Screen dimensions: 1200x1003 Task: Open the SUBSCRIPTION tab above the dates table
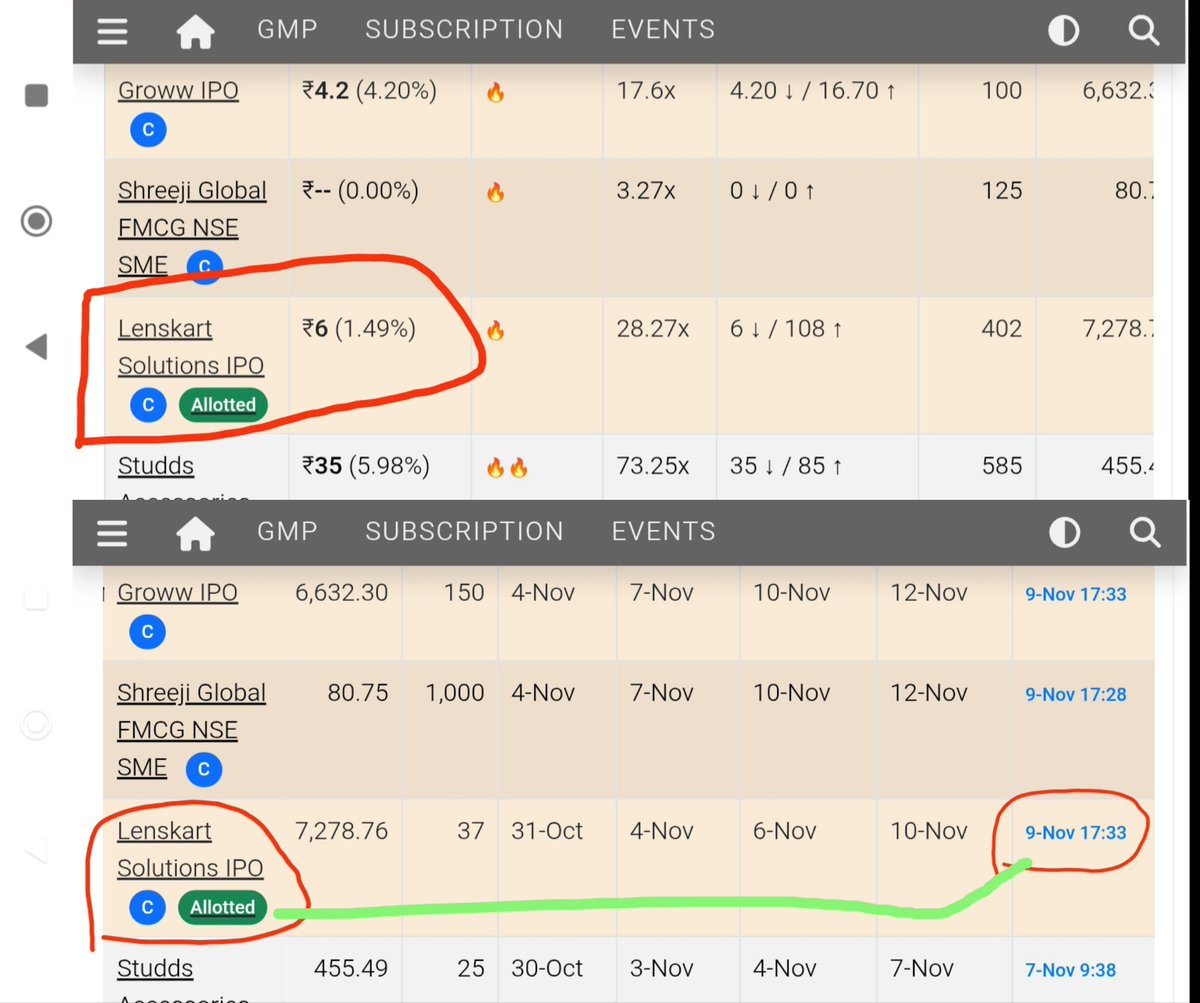464,531
